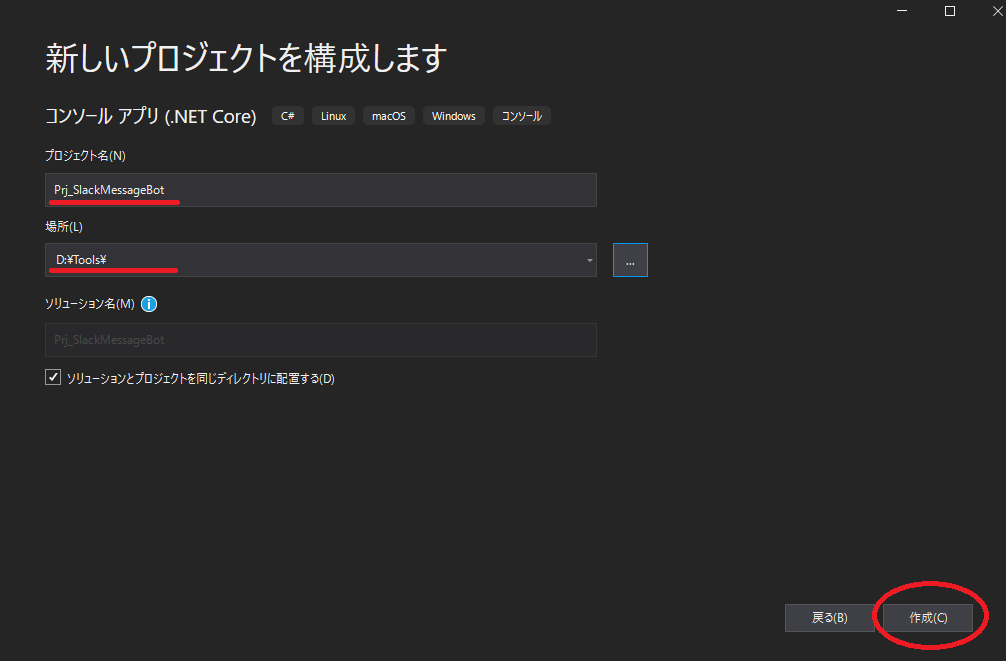
Task: Focus the project name input field
Action: [321, 190]
